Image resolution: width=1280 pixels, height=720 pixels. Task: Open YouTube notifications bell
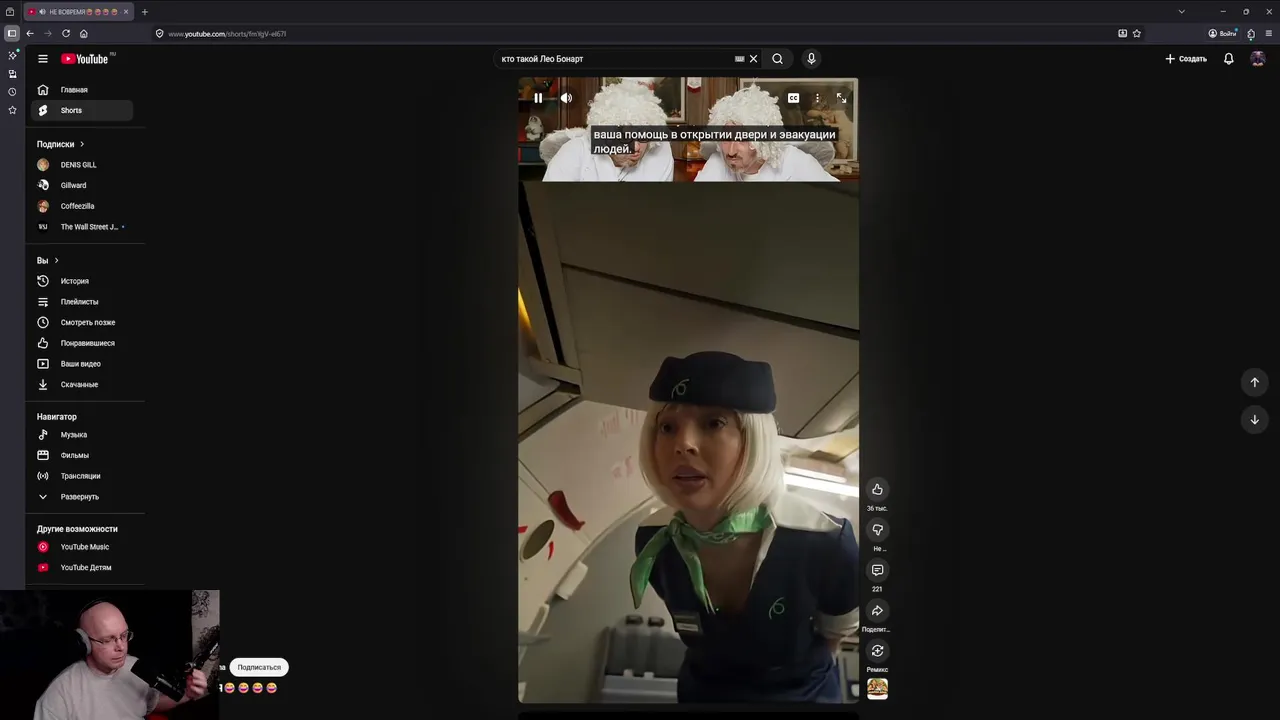[x=1229, y=59]
